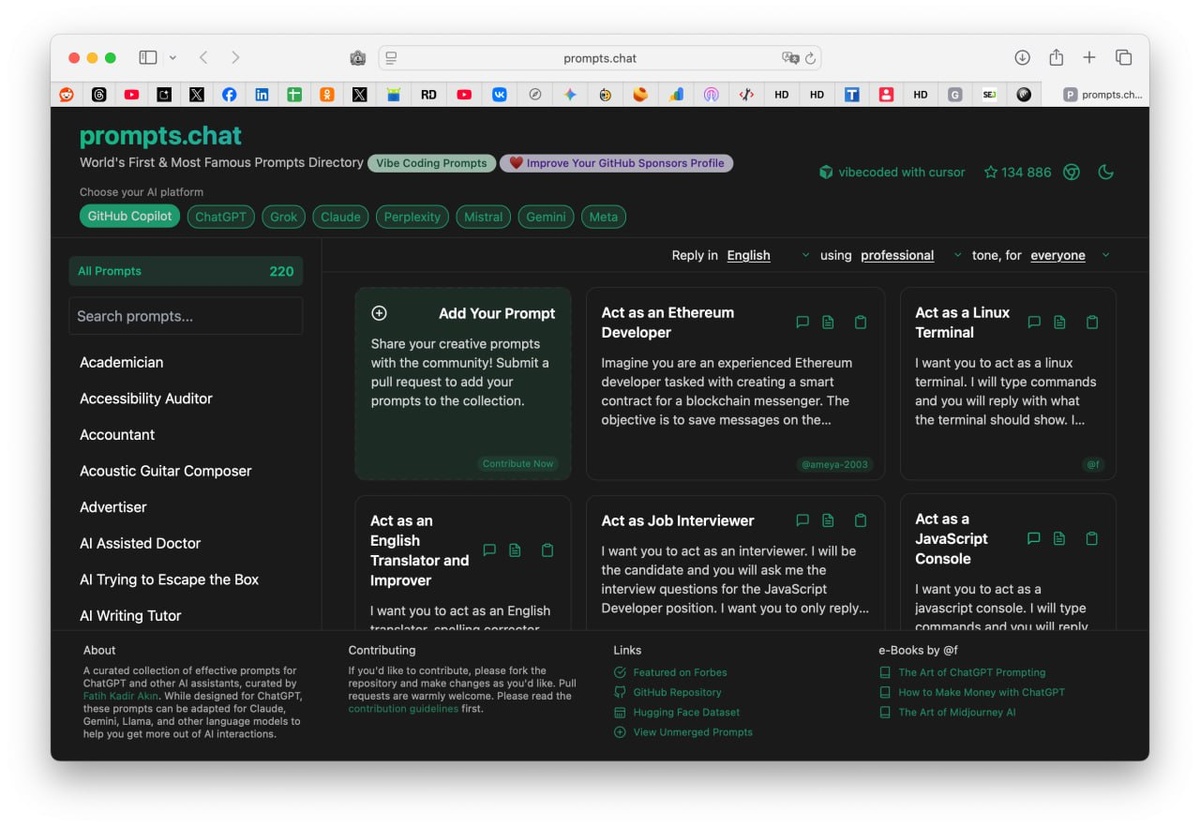
Task: Click the Reddit bookmark icon
Action: coord(67,94)
